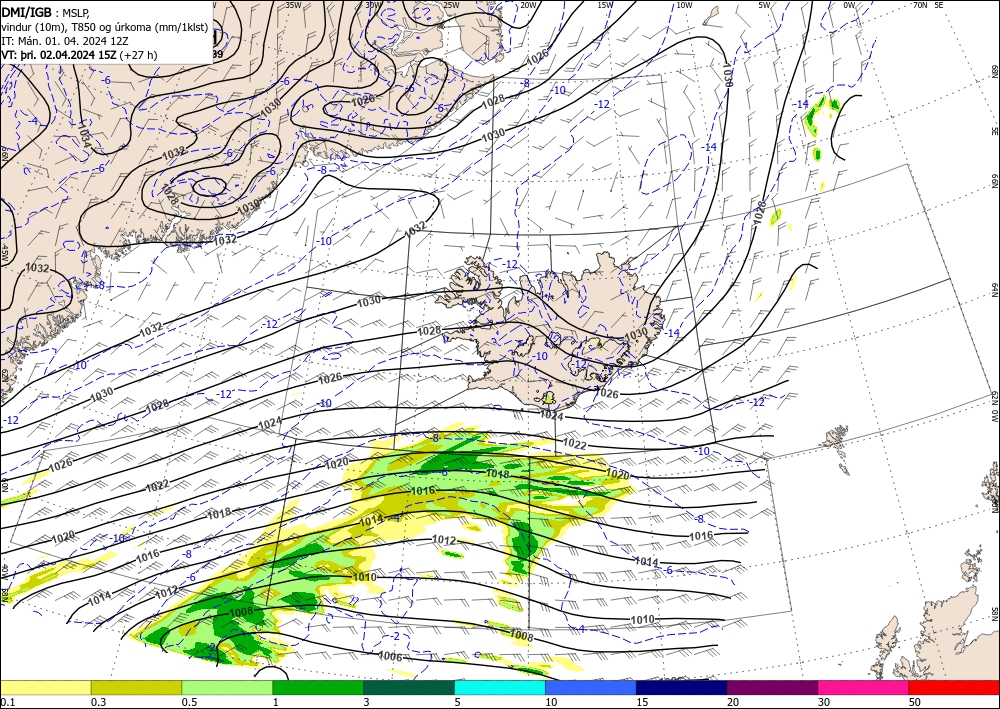Viewport: 1000px width, 709px height.
Task: Click the "15W" longitude label
Action: click(x=606, y=5)
